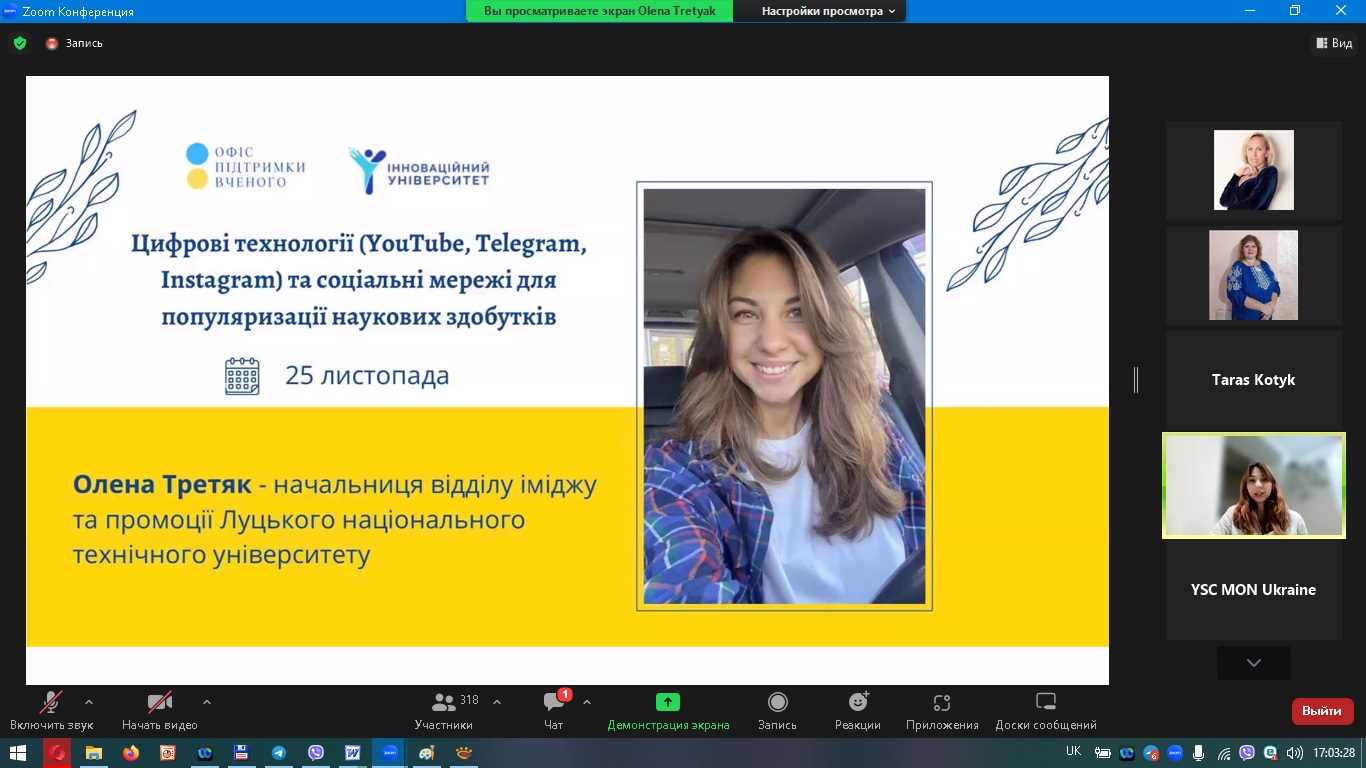Screen dimensions: 1366x768
Task: Open Opera browser from taskbar
Action: [x=57, y=753]
